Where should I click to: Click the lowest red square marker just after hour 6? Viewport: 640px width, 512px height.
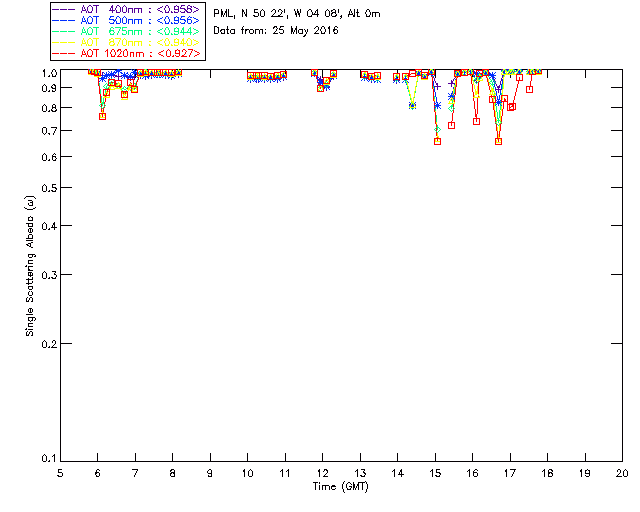point(102,117)
